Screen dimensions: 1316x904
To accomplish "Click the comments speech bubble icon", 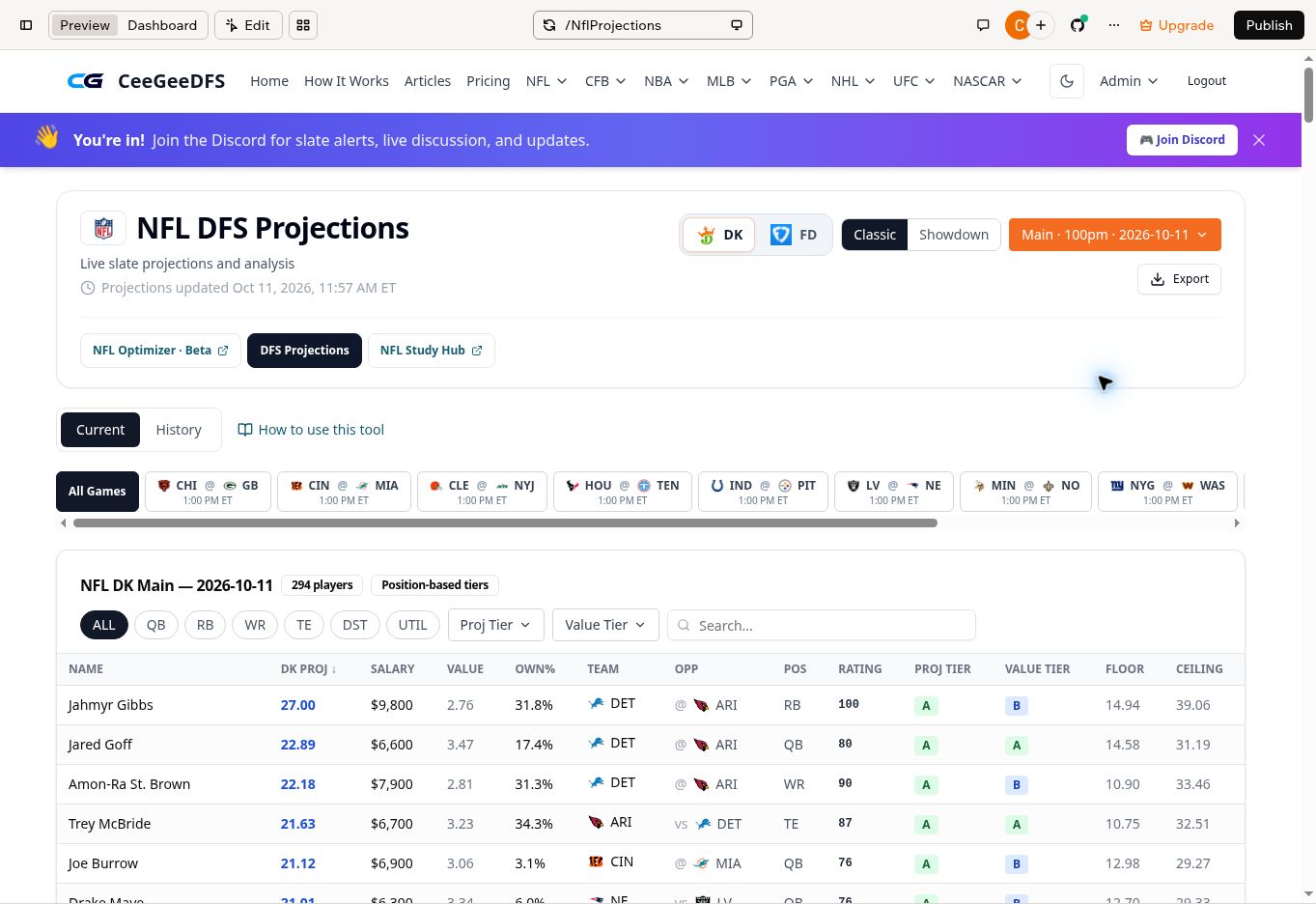I will pos(983,25).
